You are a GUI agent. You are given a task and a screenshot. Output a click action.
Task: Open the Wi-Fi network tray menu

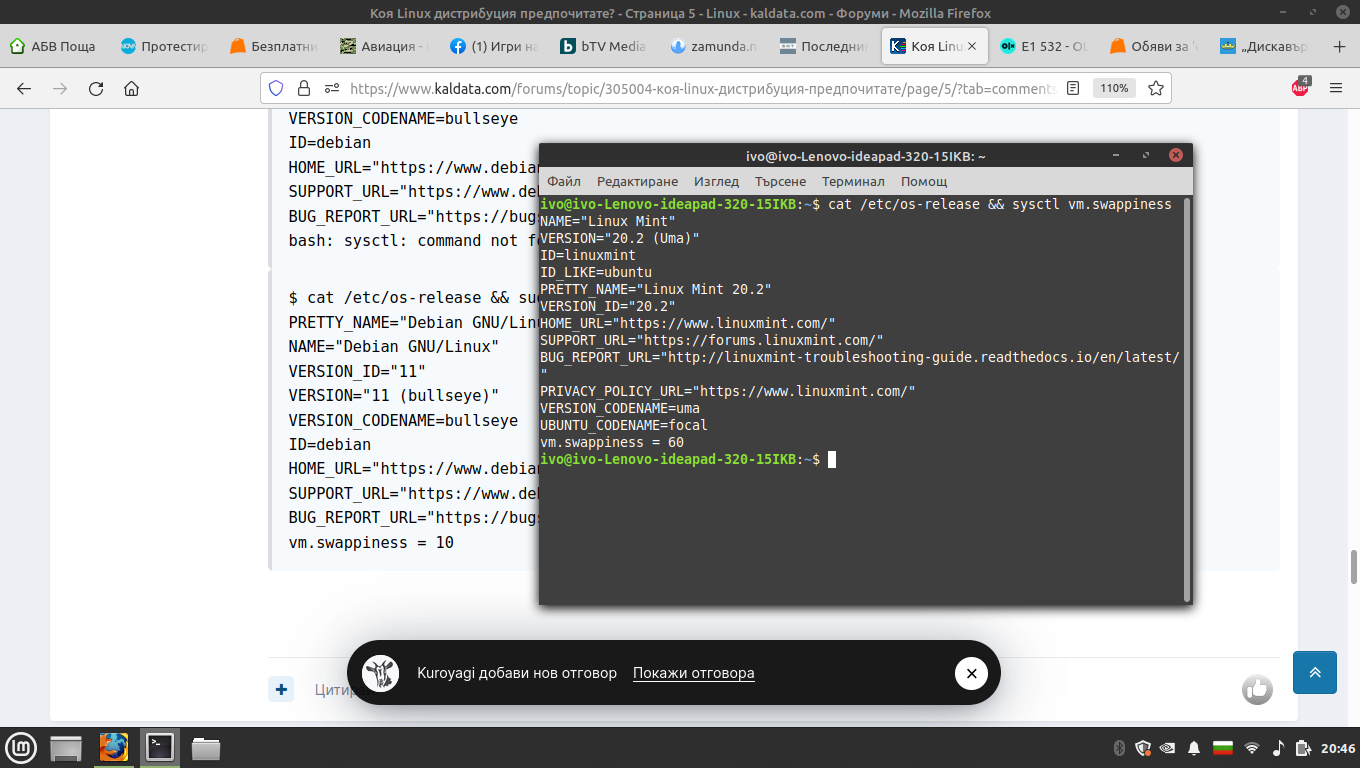pyautogui.click(x=1251, y=748)
